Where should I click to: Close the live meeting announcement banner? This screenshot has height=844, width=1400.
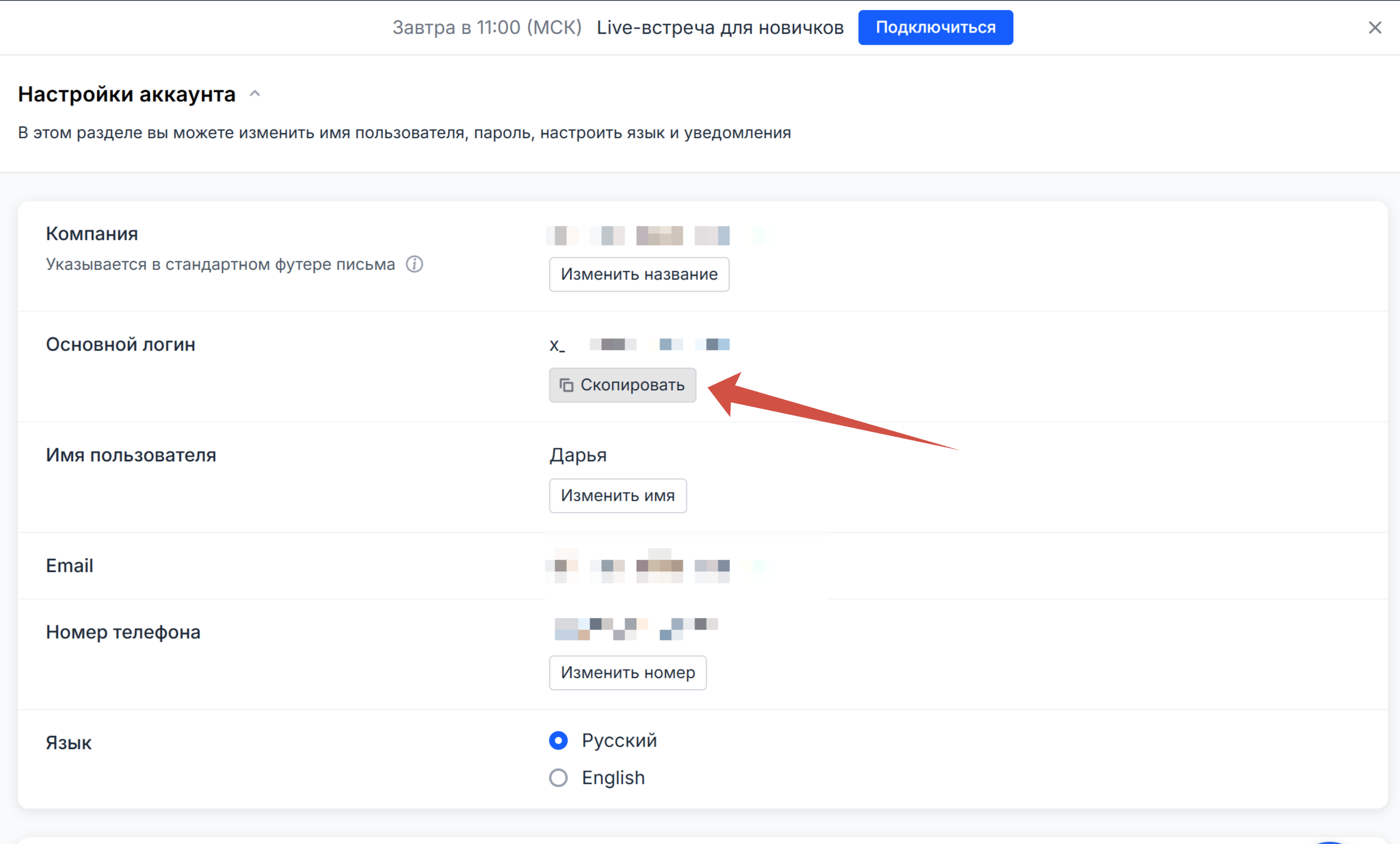(x=1375, y=27)
